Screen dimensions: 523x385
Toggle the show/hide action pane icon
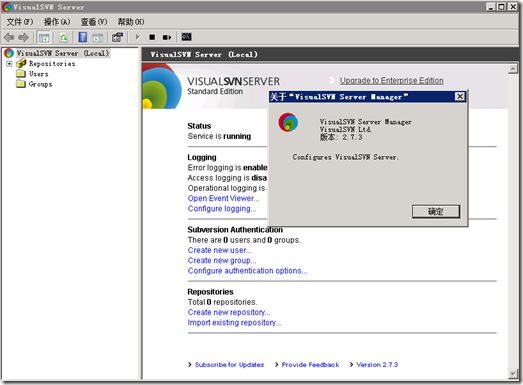coord(98,37)
